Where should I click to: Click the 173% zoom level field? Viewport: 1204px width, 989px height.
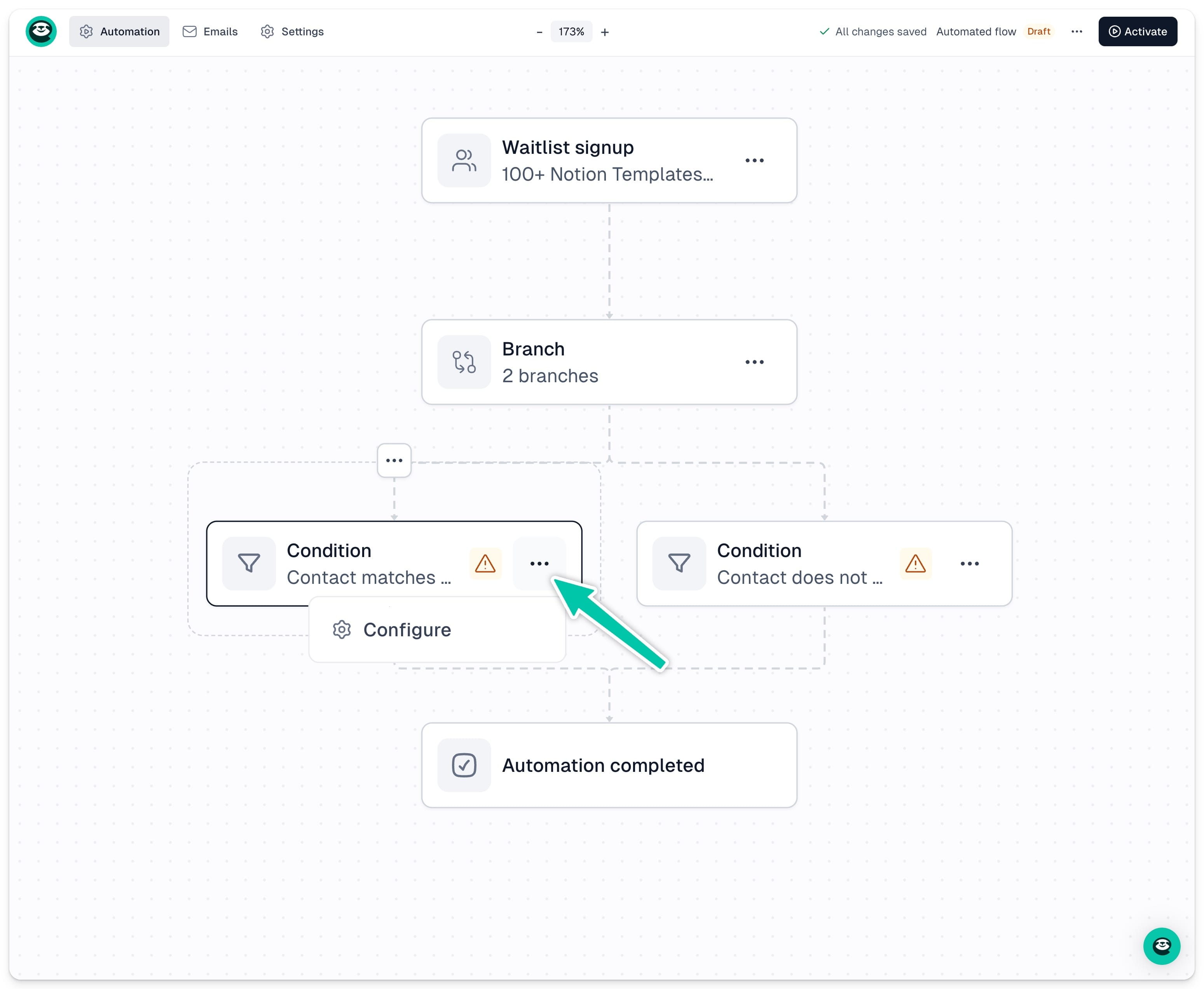[571, 32]
